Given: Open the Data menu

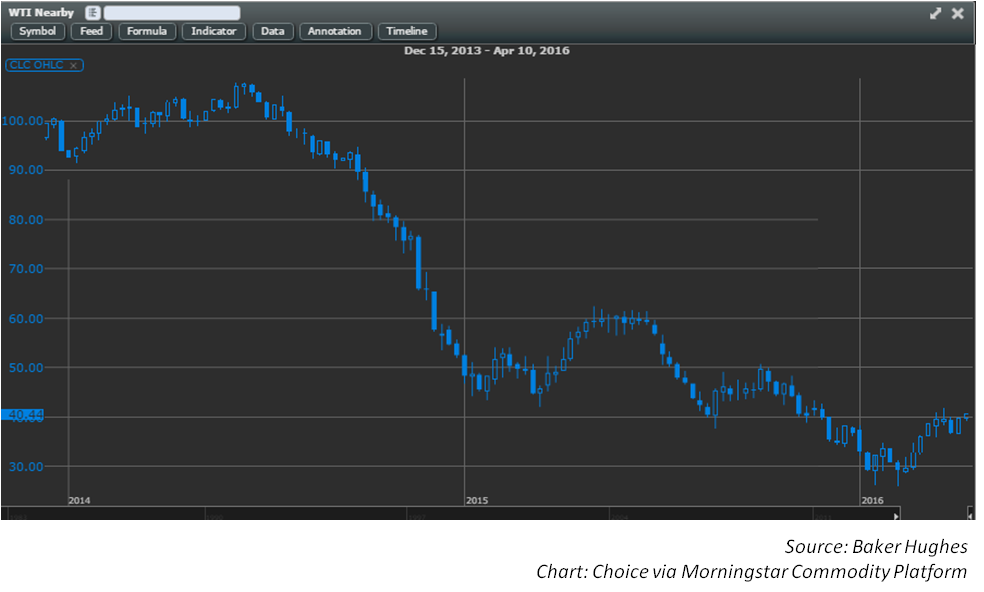Looking at the screenshot, I should click(x=272, y=31).
